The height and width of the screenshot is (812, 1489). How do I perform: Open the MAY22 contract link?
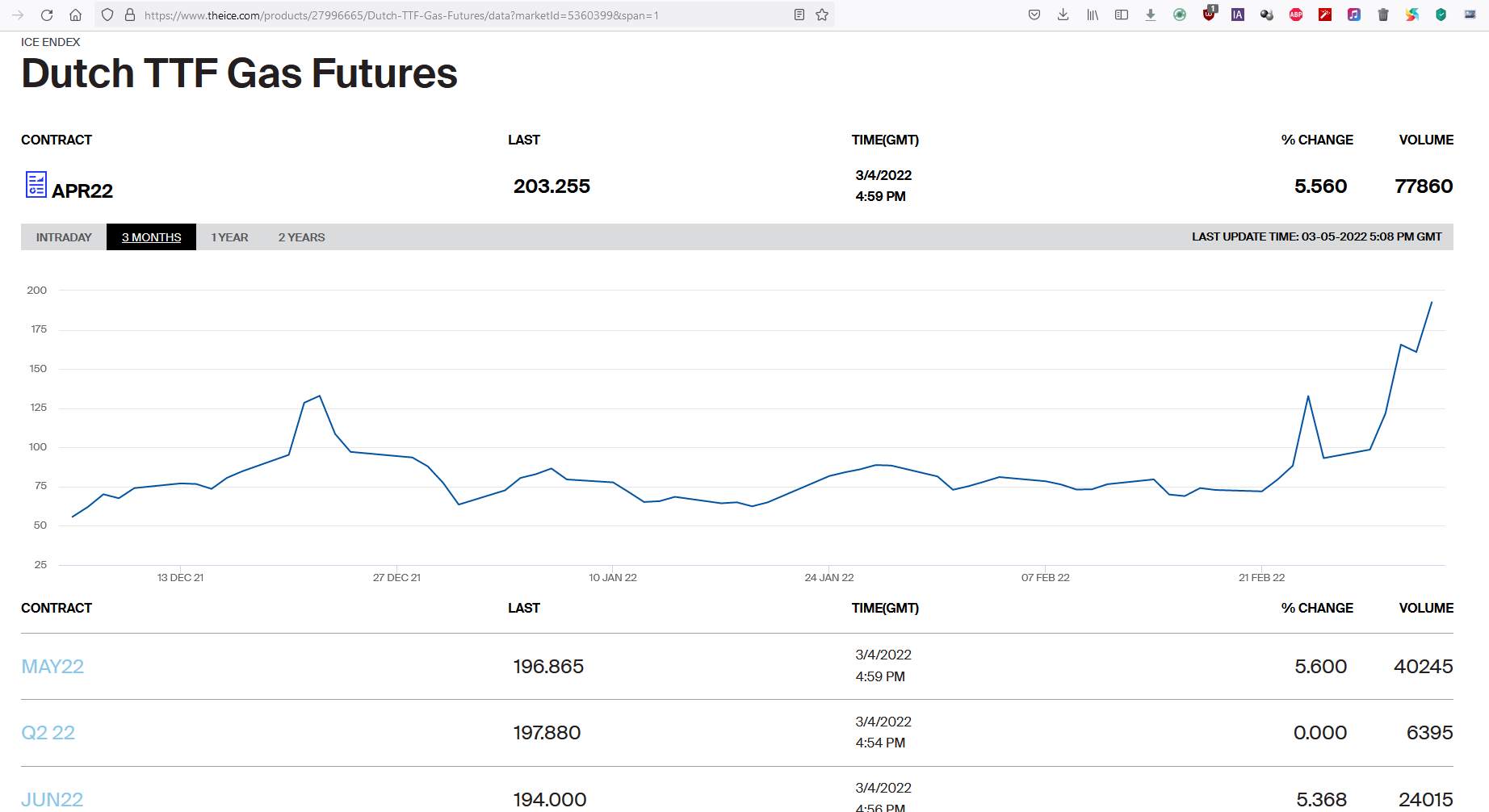tap(52, 667)
